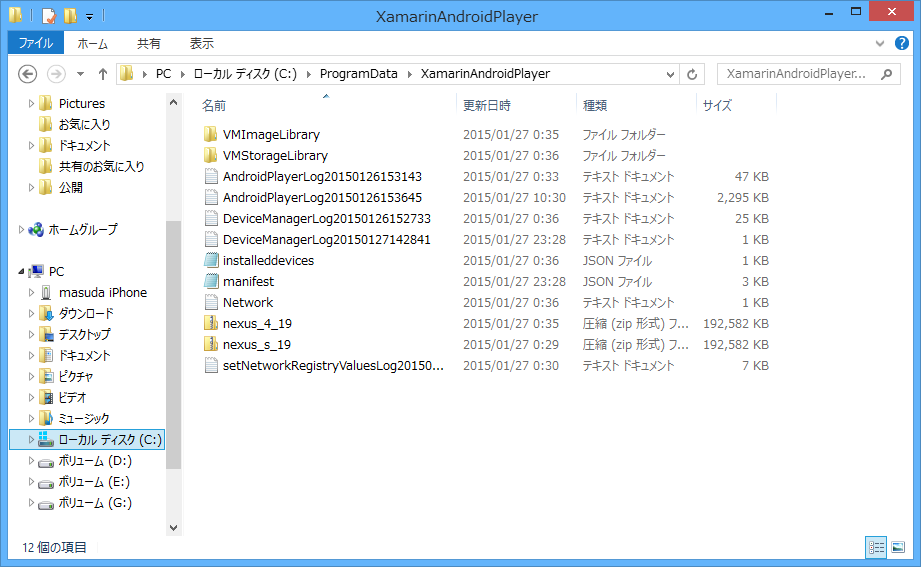Image resolution: width=921 pixels, height=567 pixels.
Task: Select the VMImageLibrary folder icon
Action: pyautogui.click(x=210, y=135)
